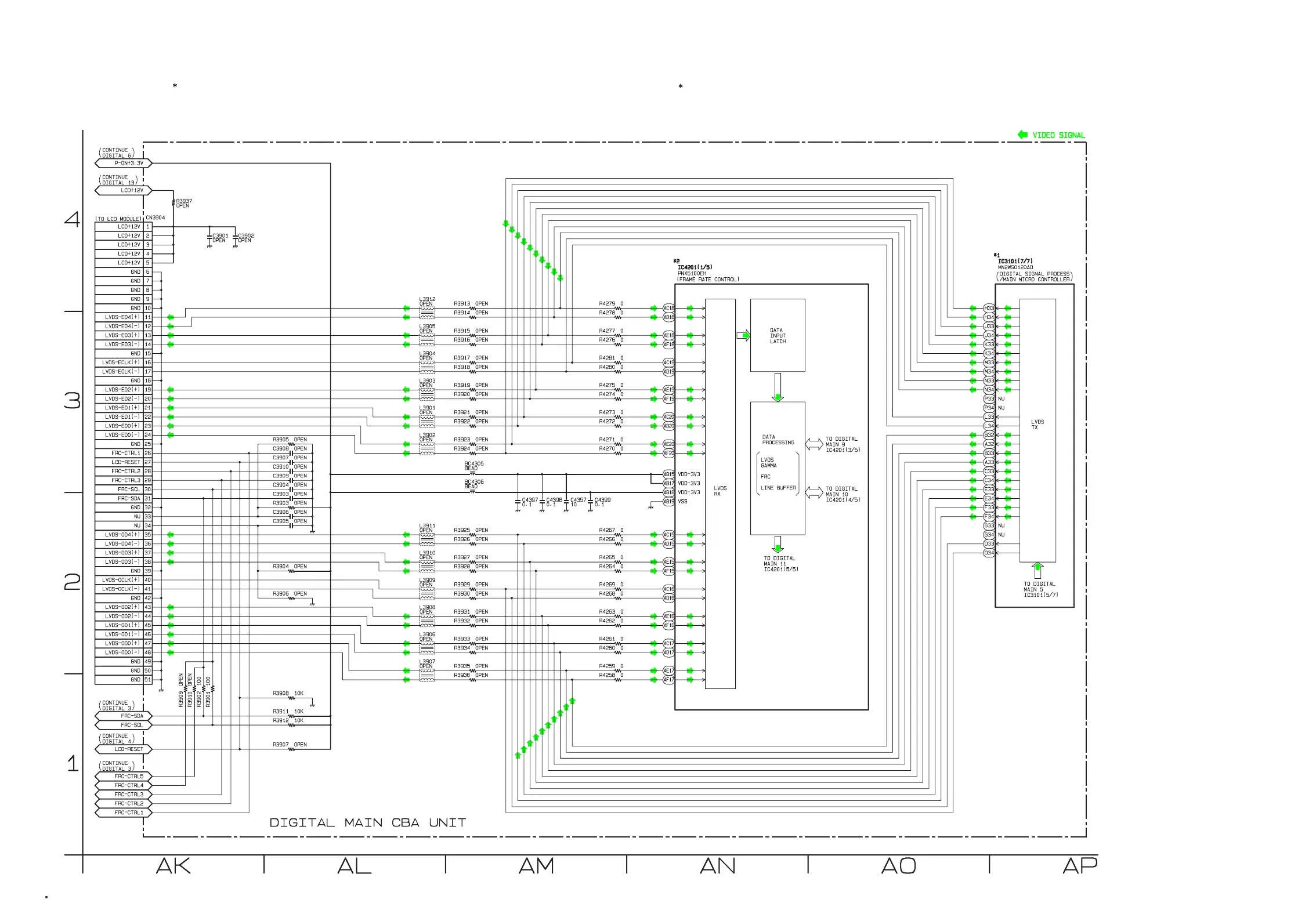Click the MN2WS0120AD part number
The image size is (1316, 921).
1016,267
